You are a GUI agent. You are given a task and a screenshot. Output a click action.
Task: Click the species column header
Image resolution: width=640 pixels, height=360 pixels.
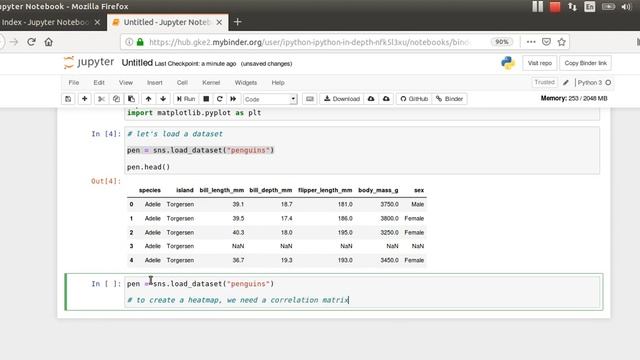[150, 190]
